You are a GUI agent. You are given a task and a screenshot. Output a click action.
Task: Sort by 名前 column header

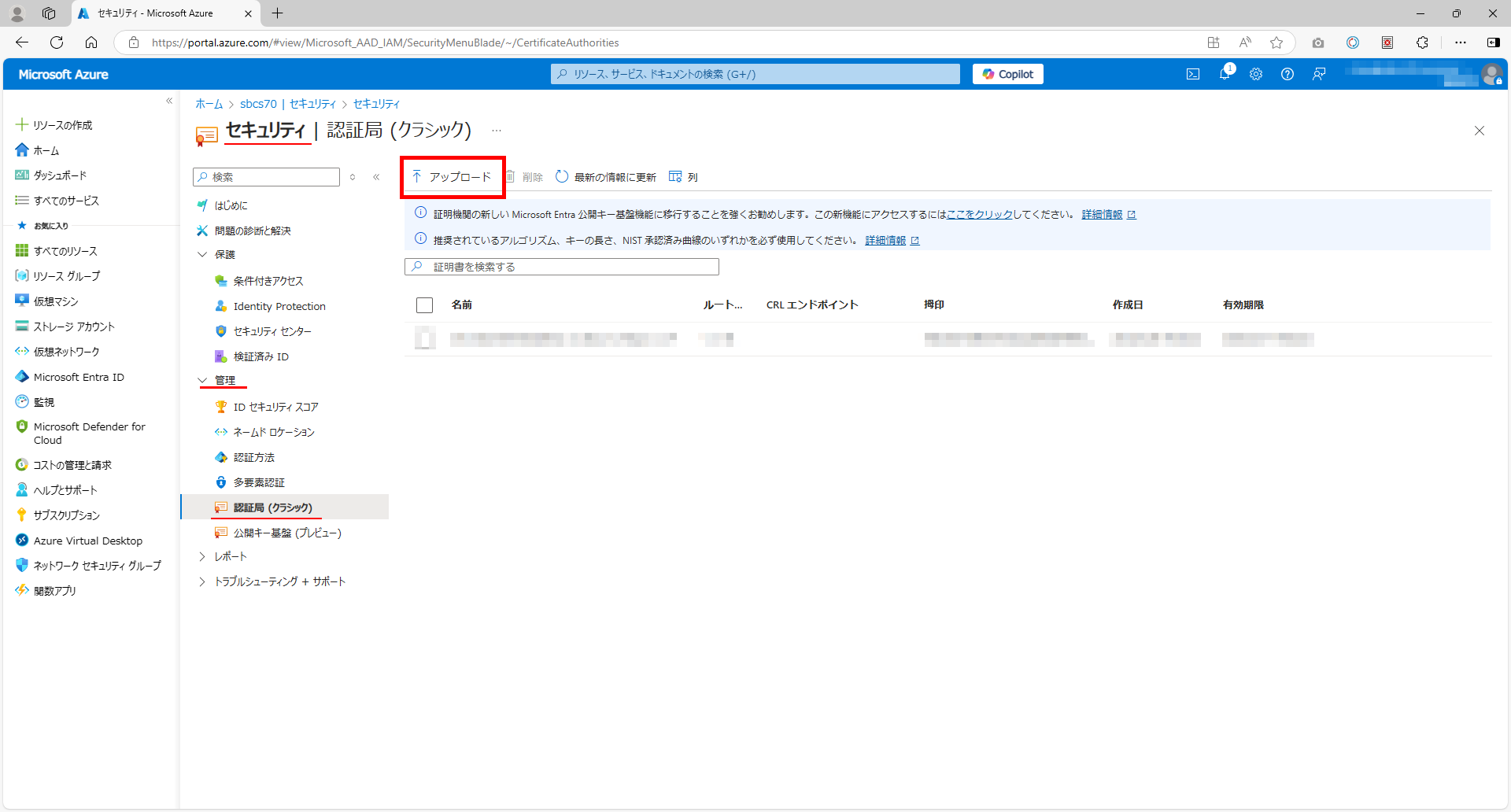pos(462,305)
